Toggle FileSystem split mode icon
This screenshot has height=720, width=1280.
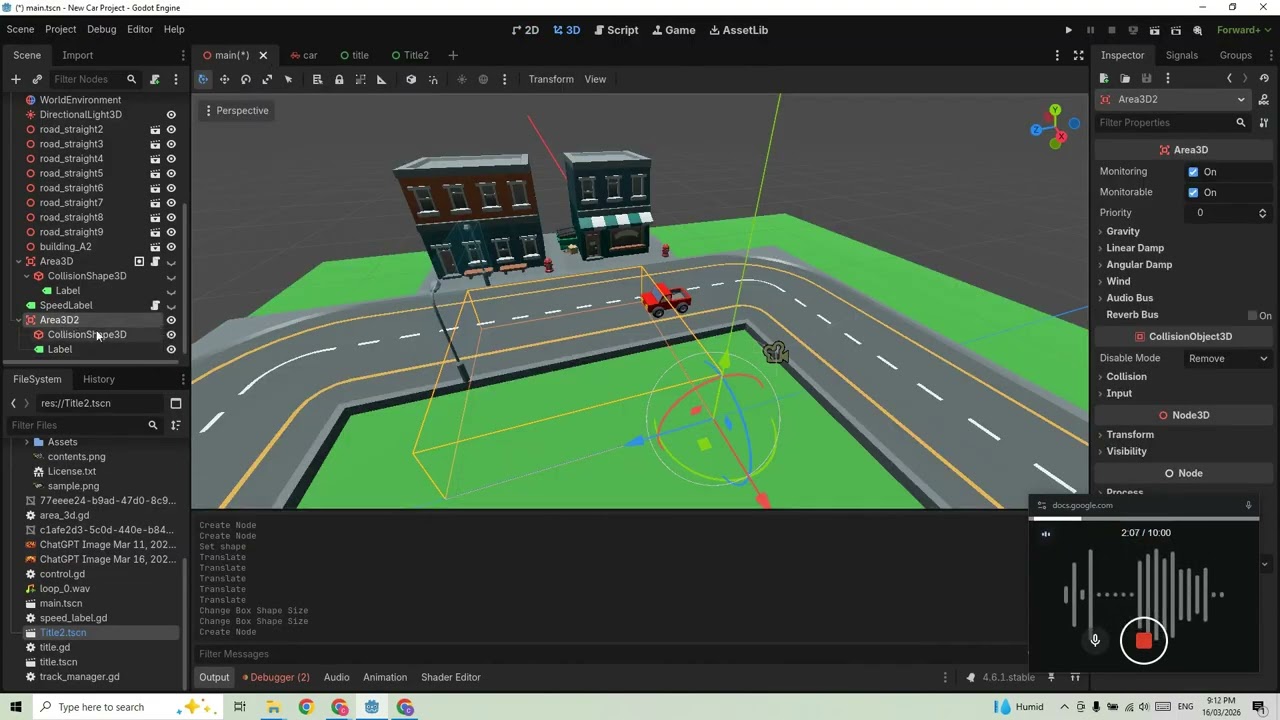175,403
